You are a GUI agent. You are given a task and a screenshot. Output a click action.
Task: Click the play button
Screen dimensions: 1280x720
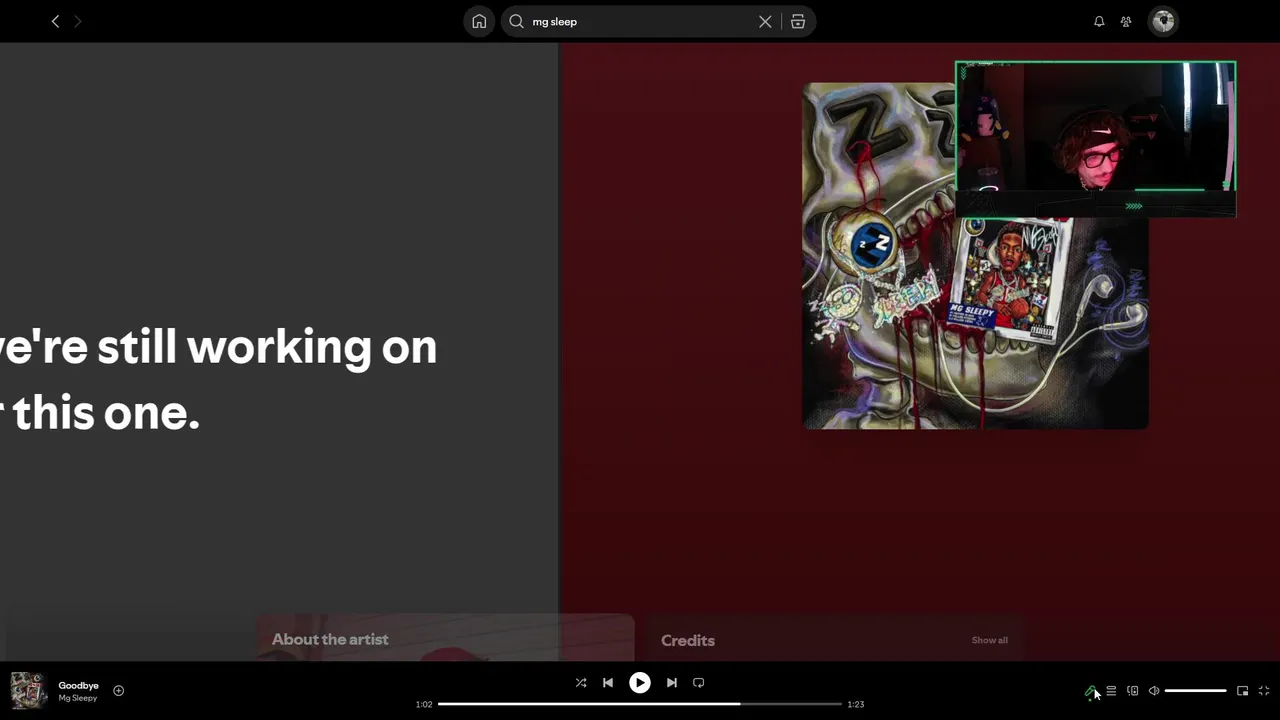(640, 682)
